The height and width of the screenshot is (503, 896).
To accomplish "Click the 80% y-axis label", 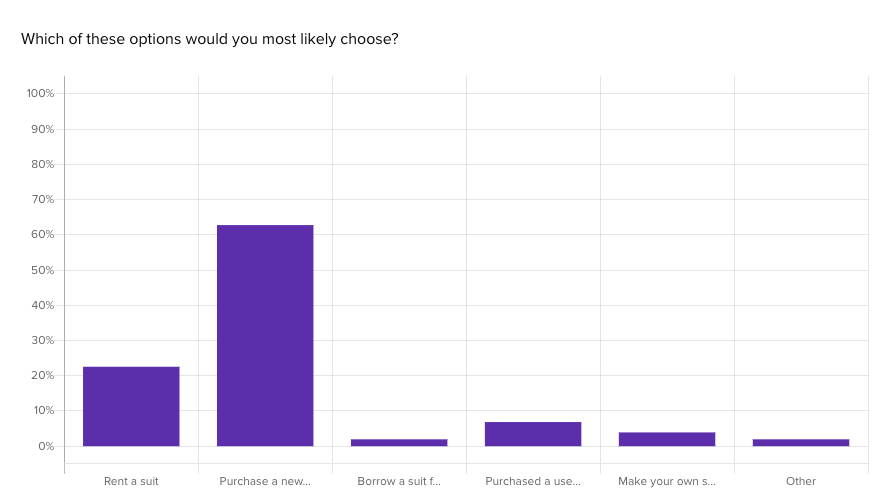I will (42, 164).
